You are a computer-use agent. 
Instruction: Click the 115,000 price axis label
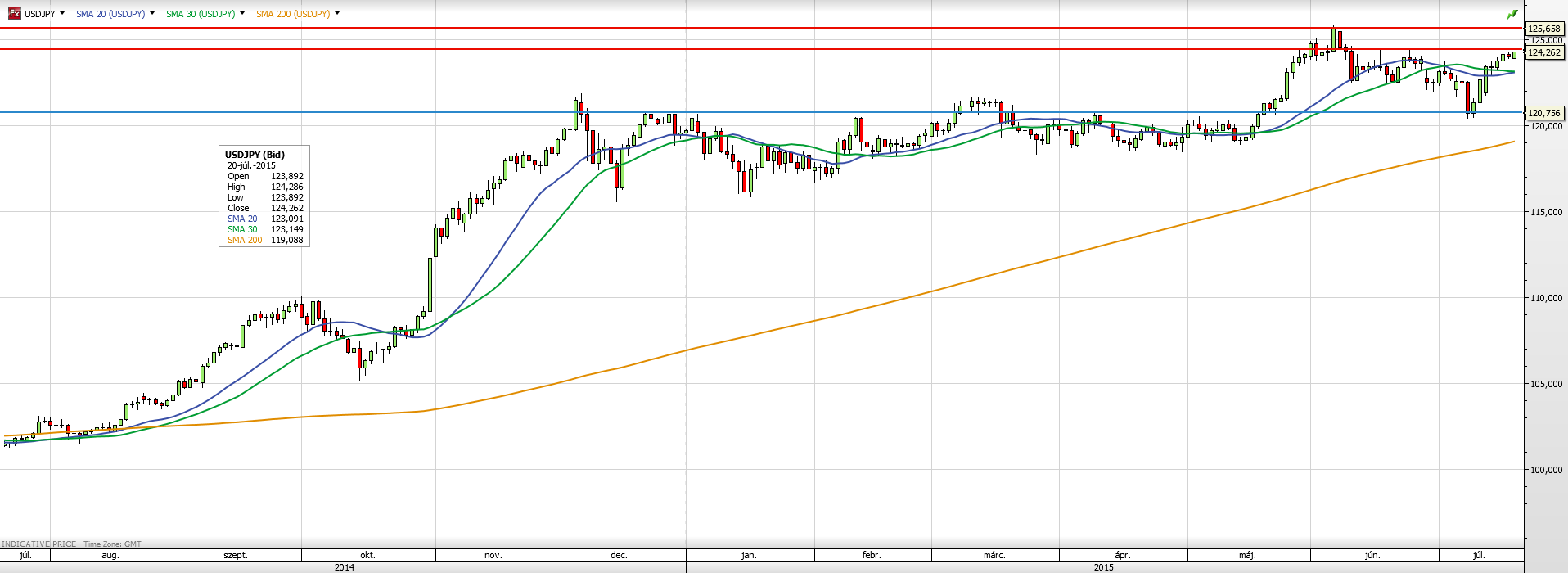tap(1546, 212)
